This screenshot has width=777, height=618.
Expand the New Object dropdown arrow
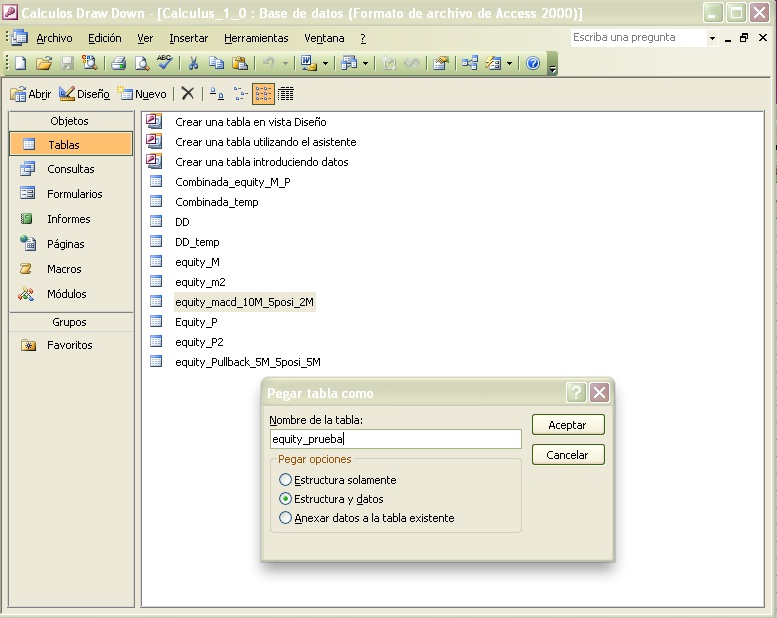click(508, 63)
